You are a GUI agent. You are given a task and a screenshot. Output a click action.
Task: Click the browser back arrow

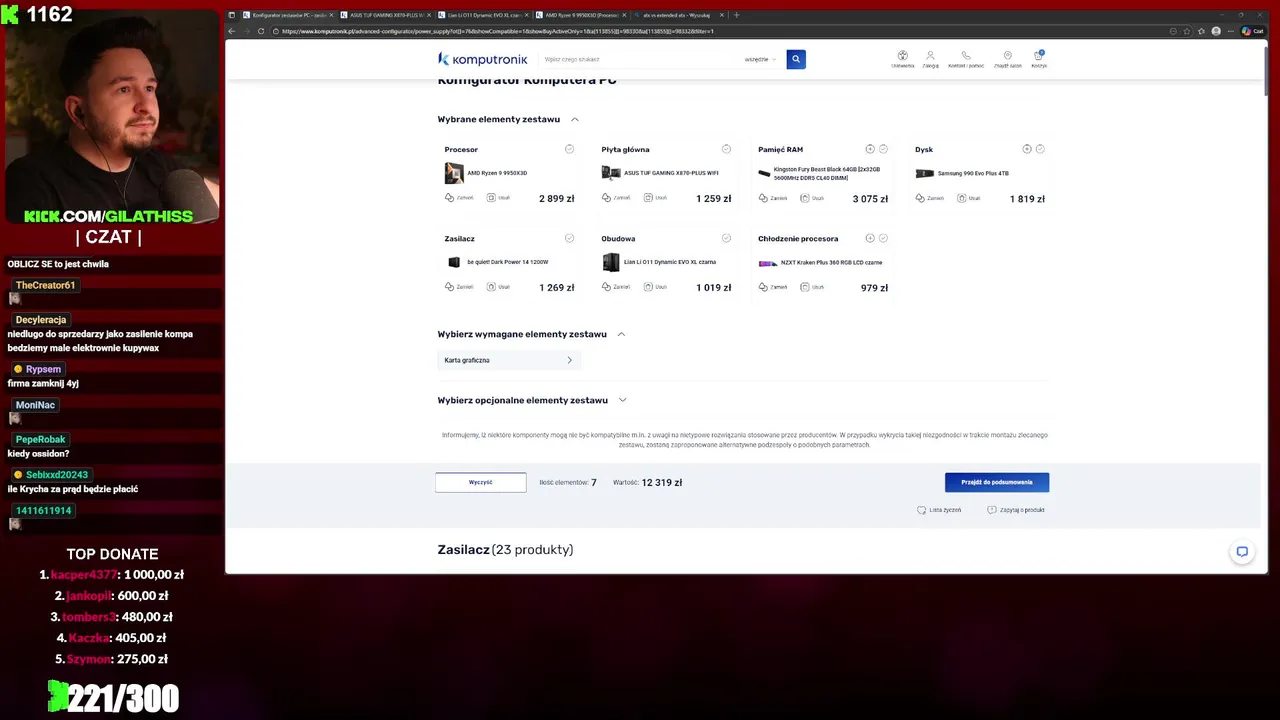[x=232, y=31]
